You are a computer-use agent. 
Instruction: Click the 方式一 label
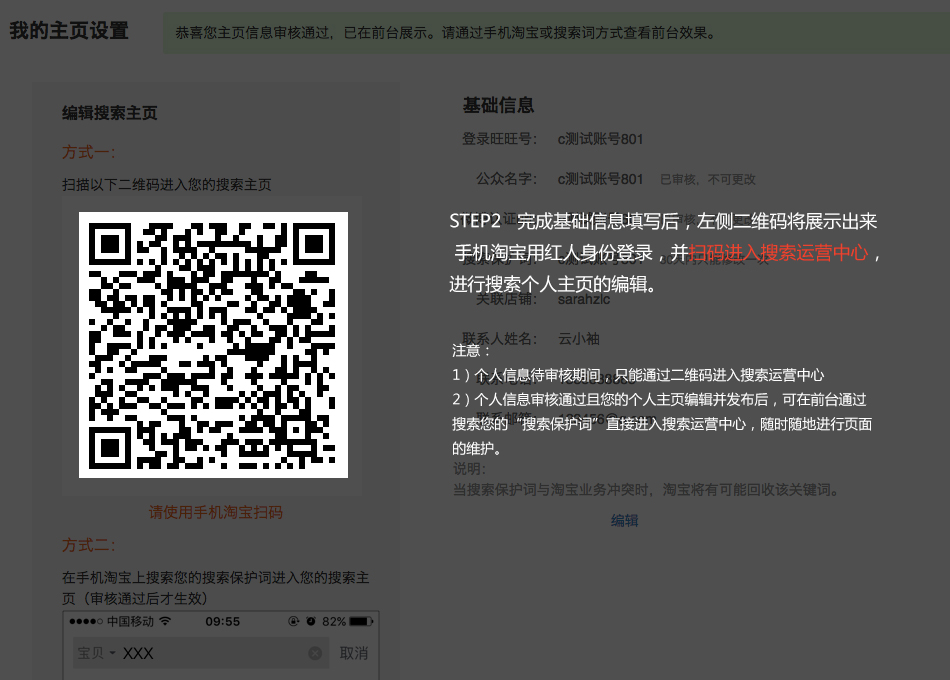(88, 152)
